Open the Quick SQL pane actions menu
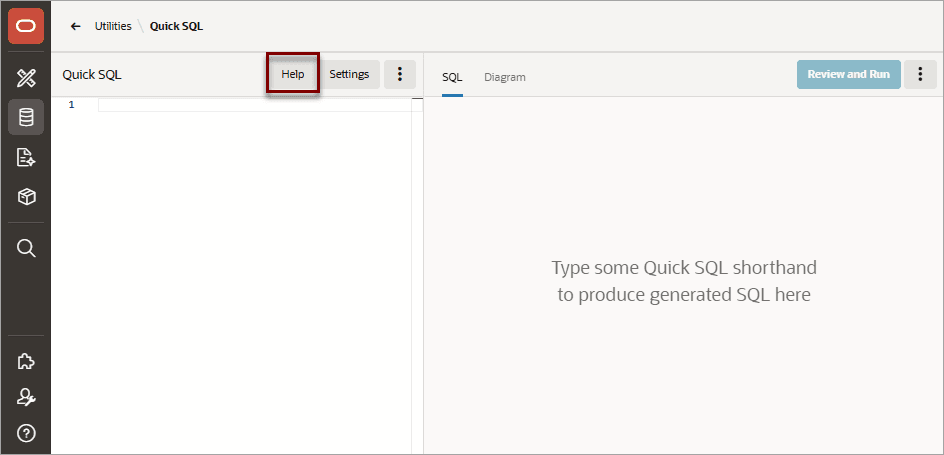The height and width of the screenshot is (455, 944). pyautogui.click(x=400, y=75)
